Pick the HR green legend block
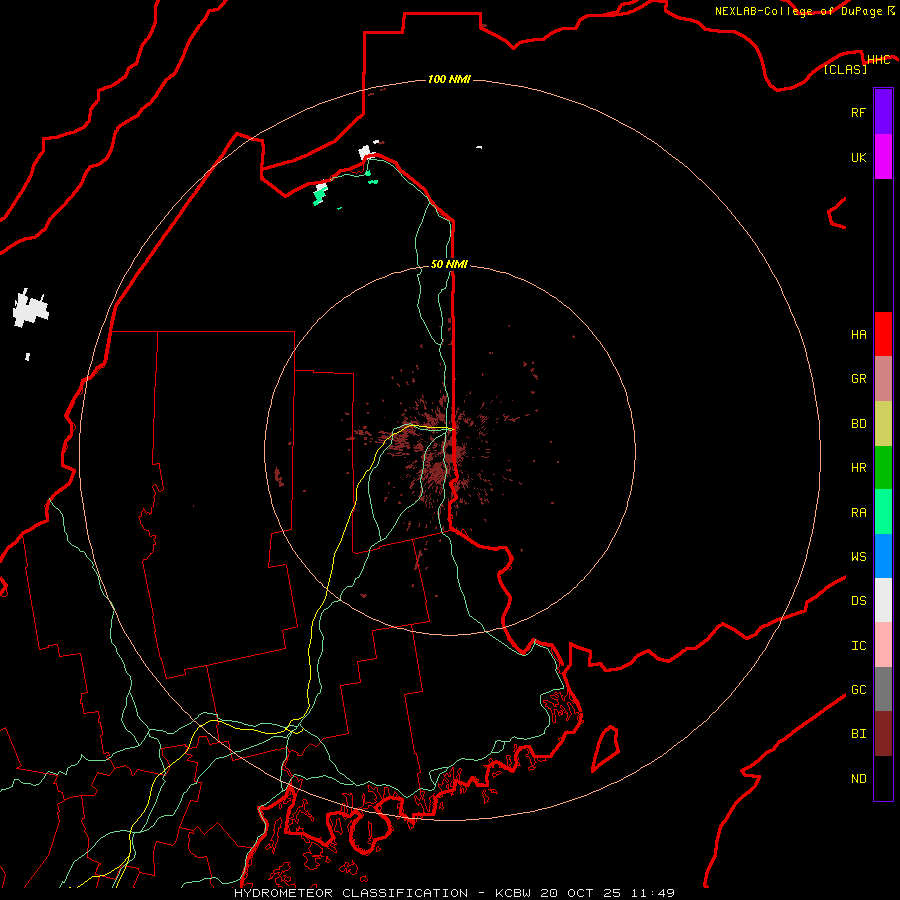The image size is (900, 900). [883, 468]
